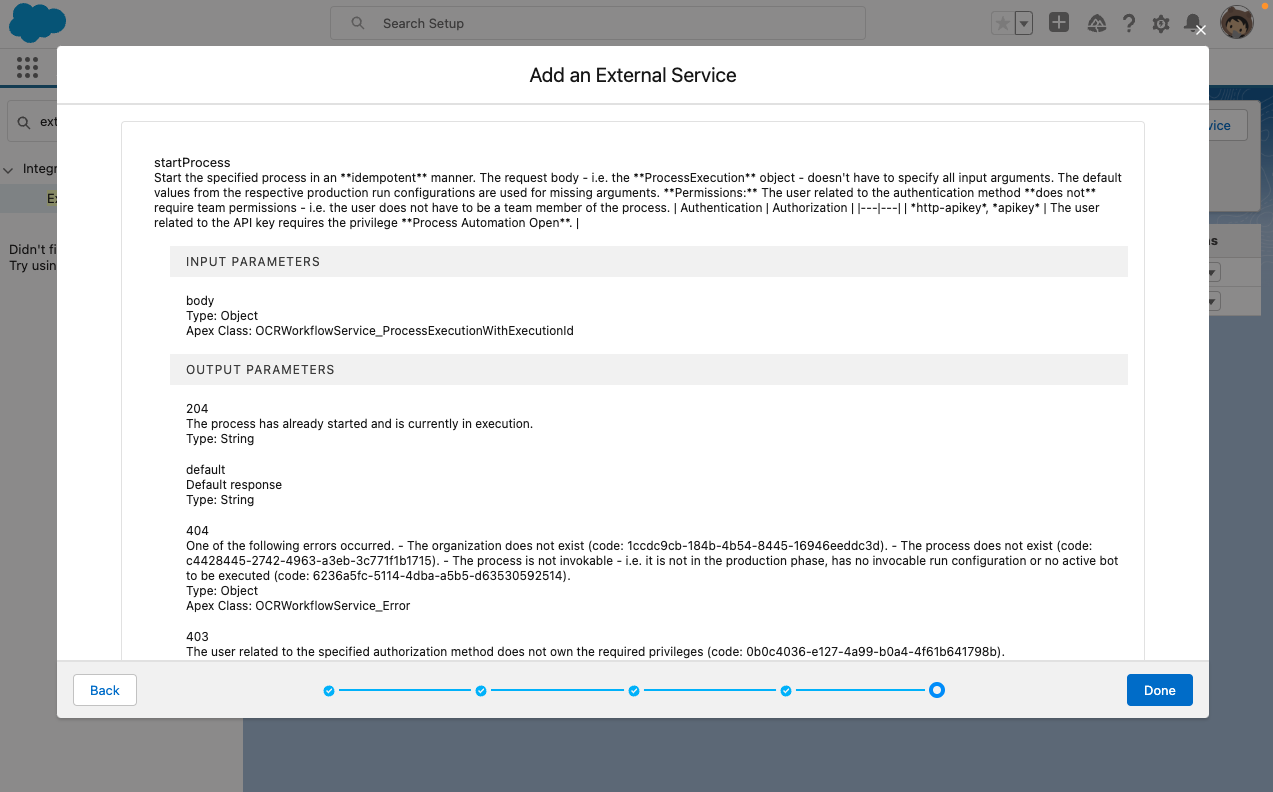1273x792 pixels.
Task: Open the Help question mark icon
Action: pos(1128,24)
